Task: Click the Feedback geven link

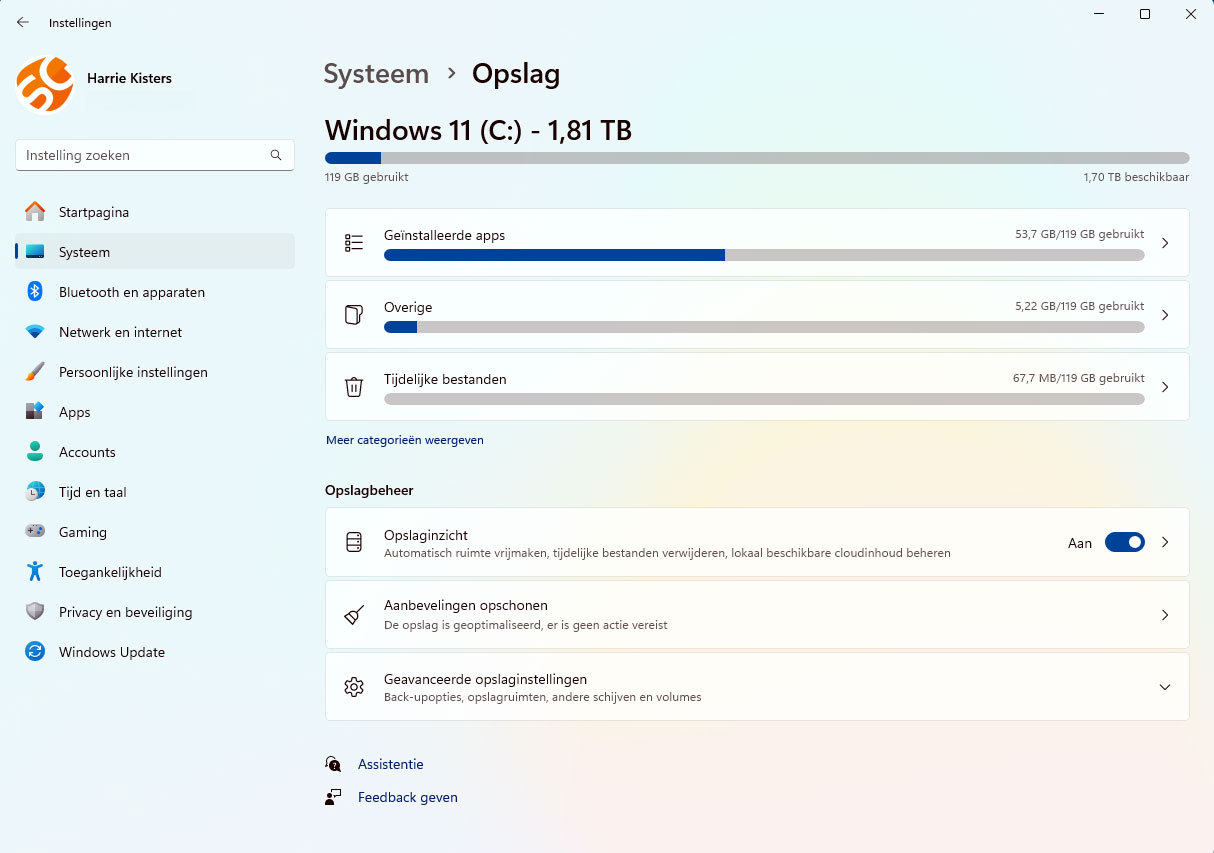Action: tap(408, 797)
